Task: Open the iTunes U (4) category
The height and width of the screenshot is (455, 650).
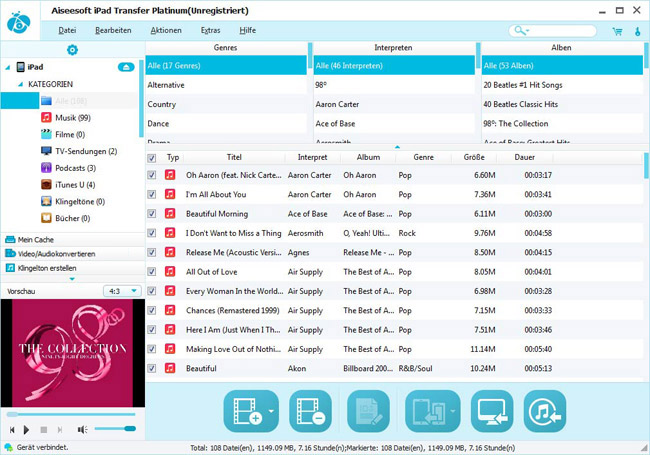Action: (x=68, y=185)
